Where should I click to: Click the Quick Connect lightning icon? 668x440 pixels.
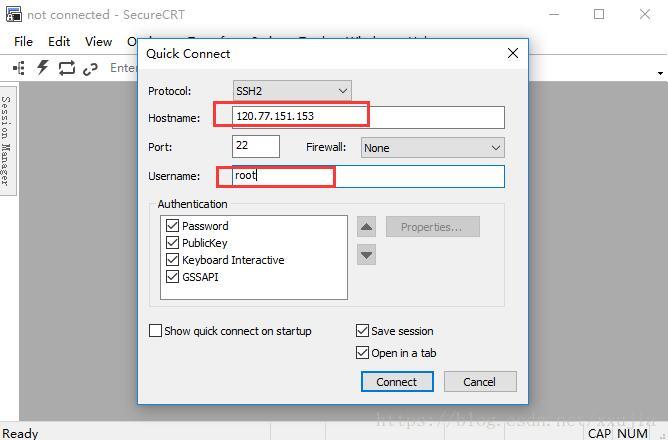(43, 67)
